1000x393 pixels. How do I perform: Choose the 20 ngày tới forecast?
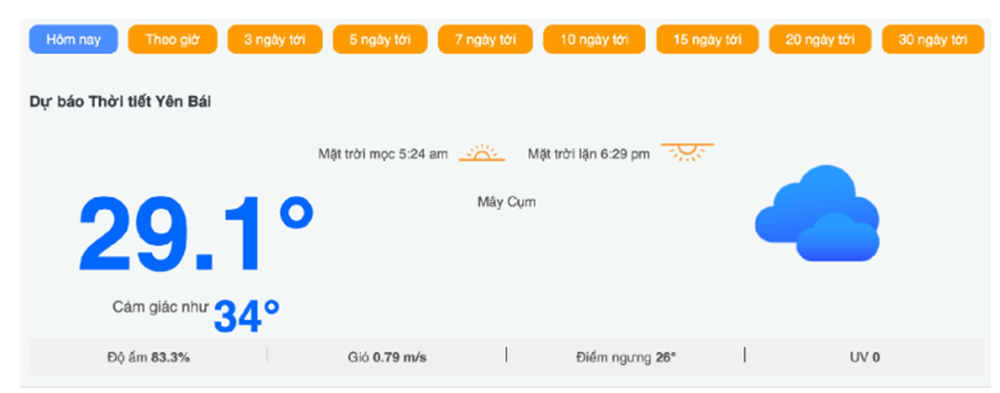(x=820, y=40)
